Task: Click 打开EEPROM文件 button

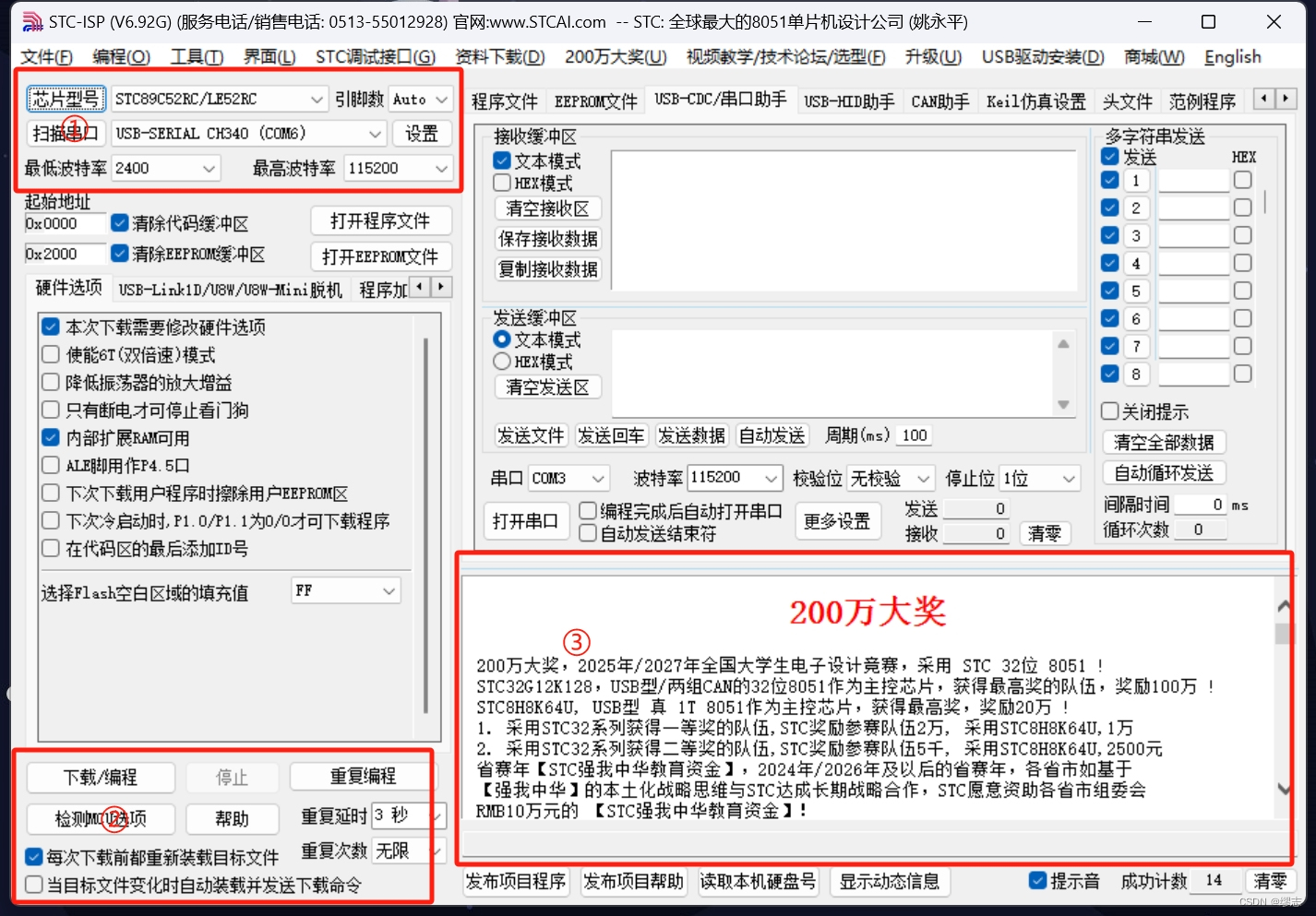Action: (x=380, y=256)
